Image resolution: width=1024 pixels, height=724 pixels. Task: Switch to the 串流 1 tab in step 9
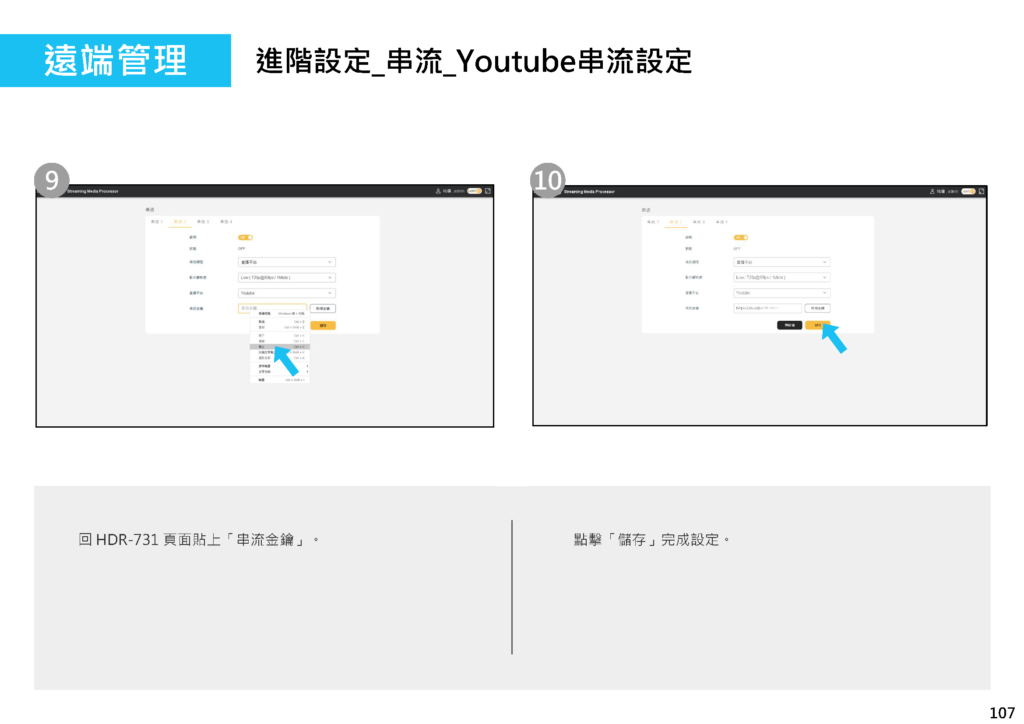point(156,221)
